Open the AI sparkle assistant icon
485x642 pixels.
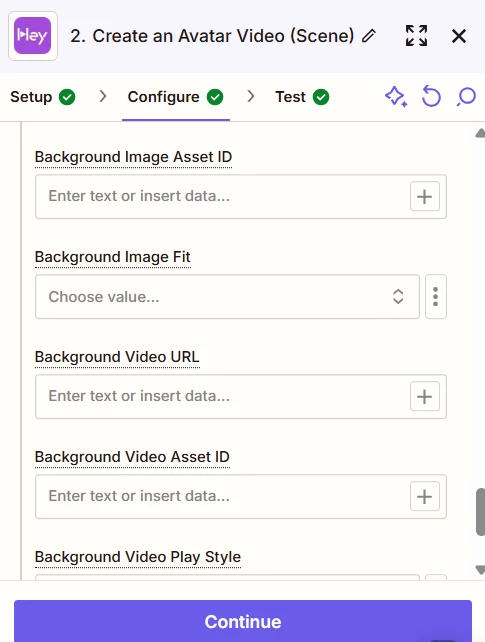pyautogui.click(x=396, y=97)
